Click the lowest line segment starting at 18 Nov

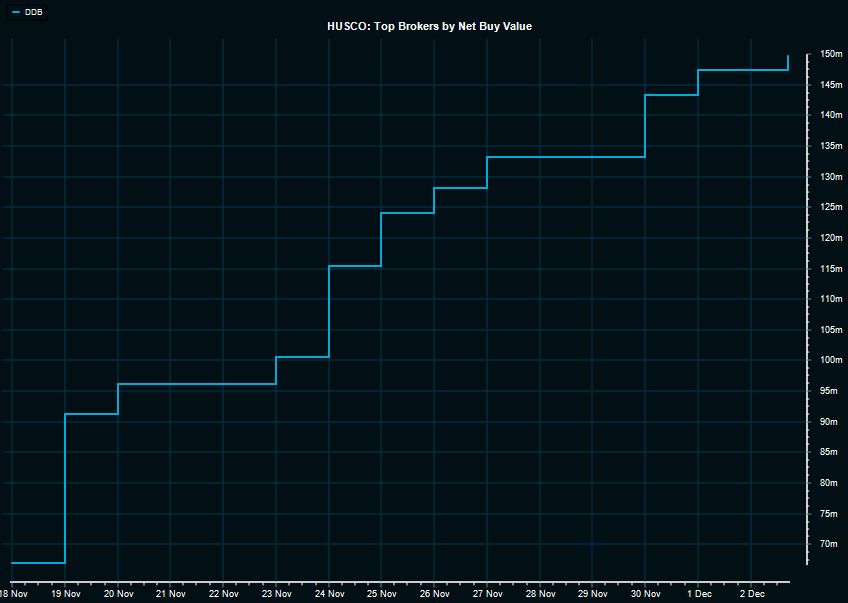pos(38,563)
